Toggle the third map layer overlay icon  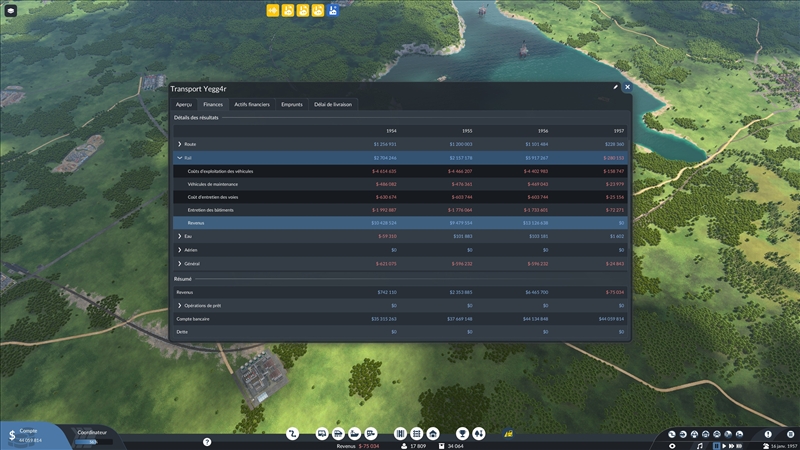694,434
